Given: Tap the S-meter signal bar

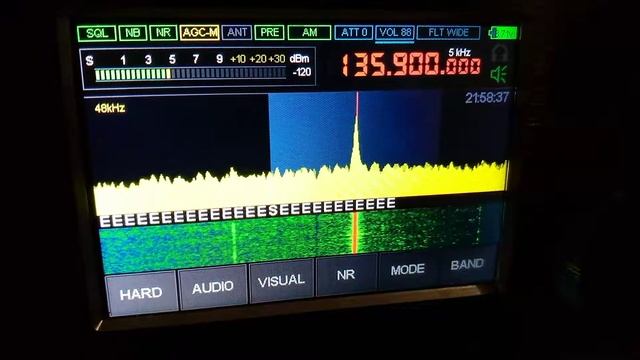Looking at the screenshot, I should click(x=190, y=74).
